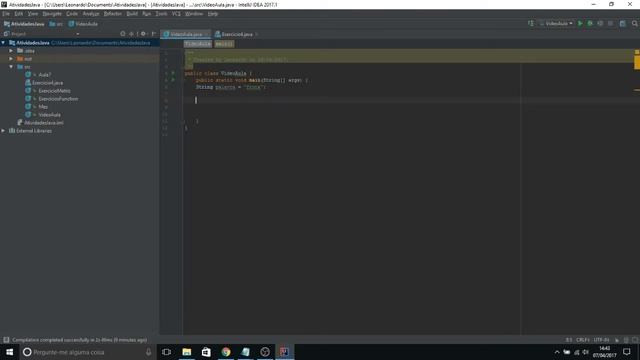Click the cursor position indicator in the status bar
640x360 pixels.
click(x=569, y=340)
